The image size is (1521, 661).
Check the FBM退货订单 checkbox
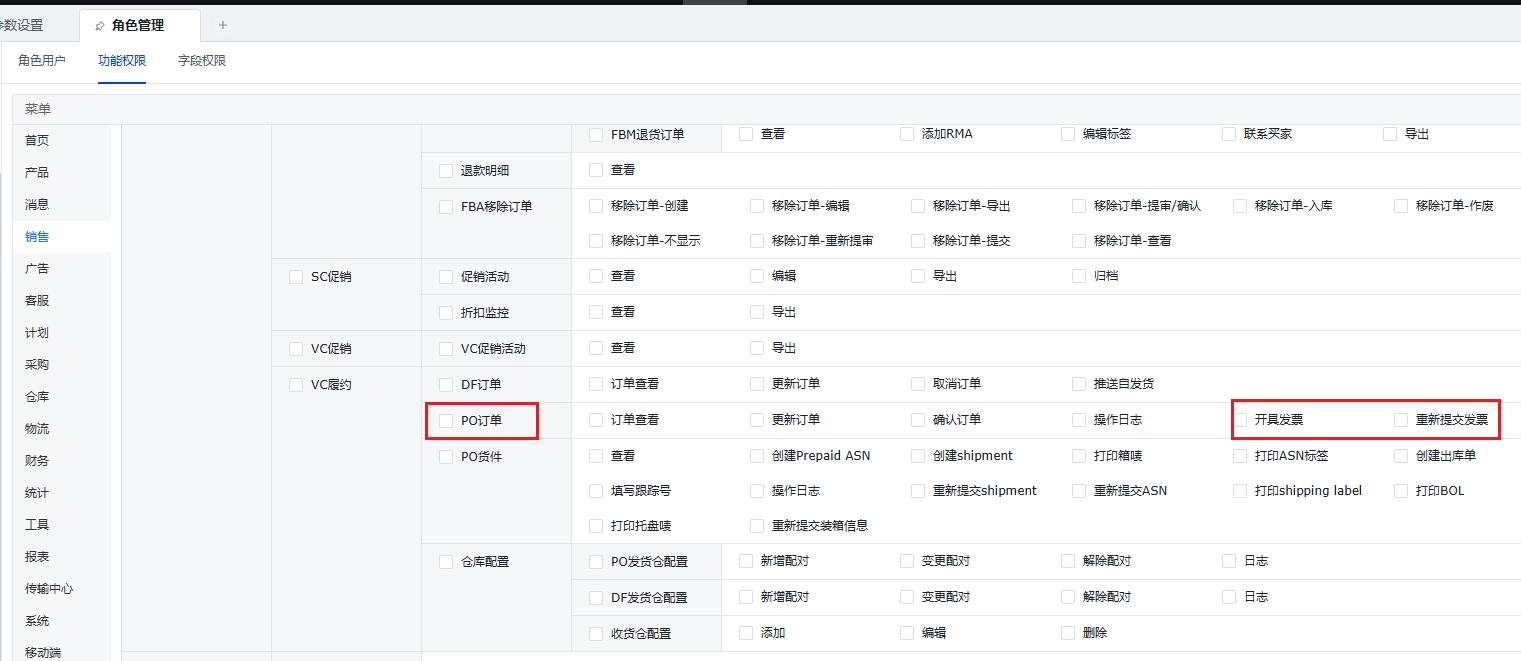point(596,135)
